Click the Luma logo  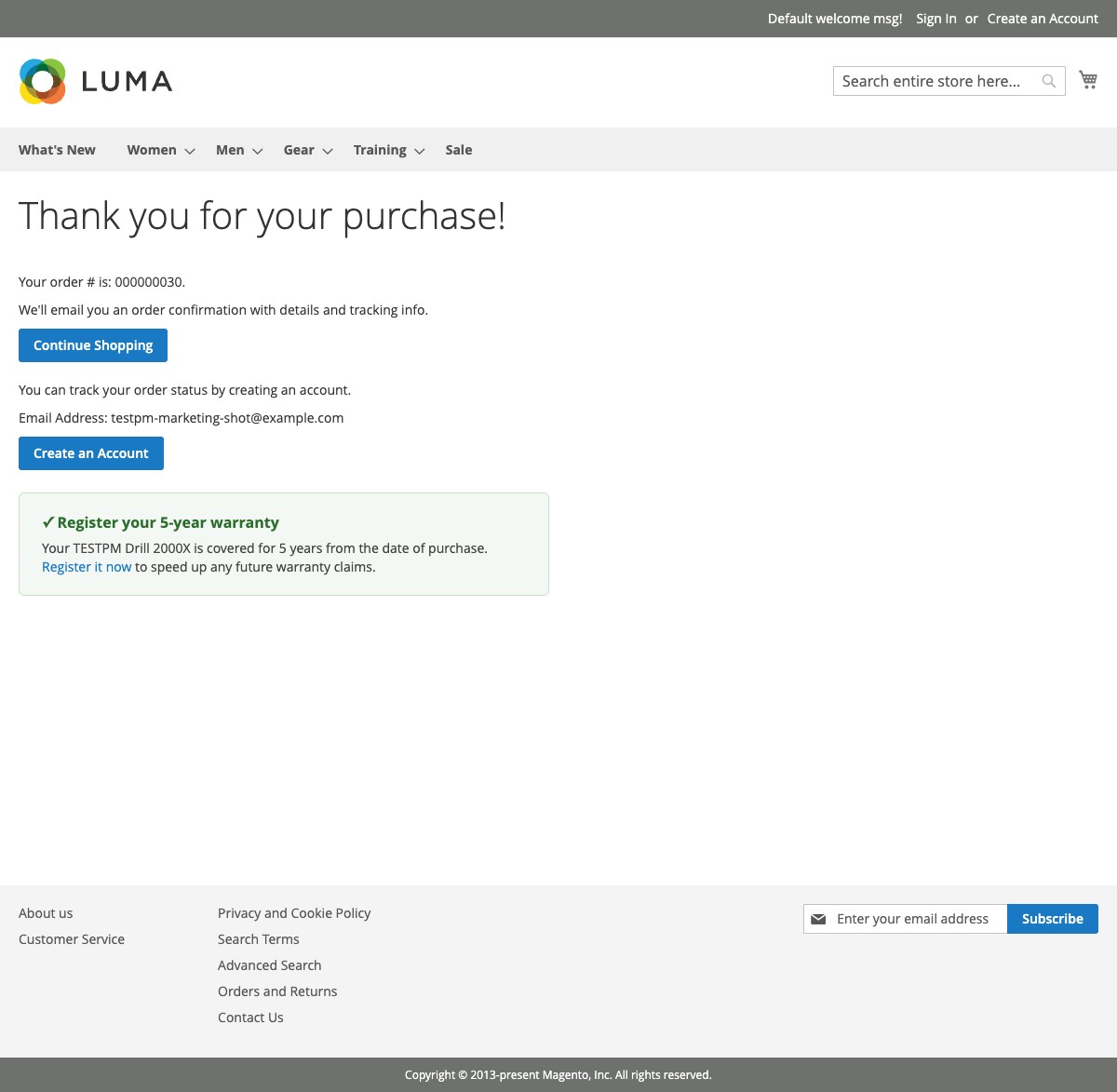96,81
